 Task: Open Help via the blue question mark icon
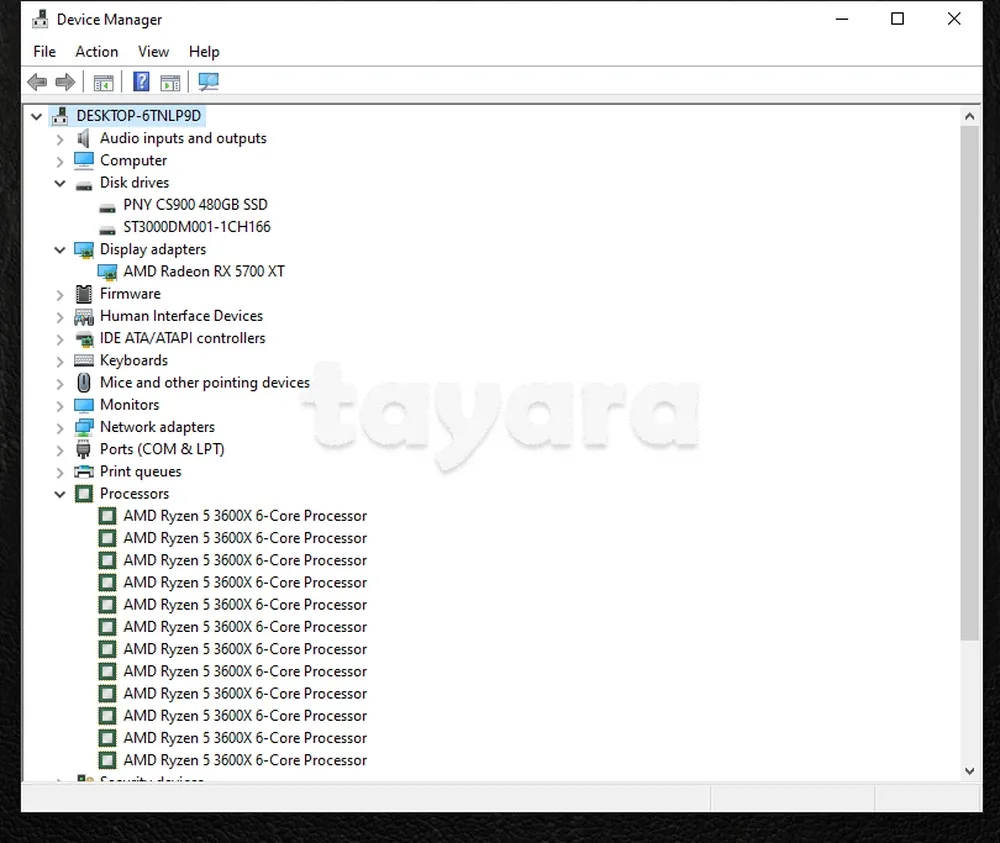pyautogui.click(x=142, y=82)
